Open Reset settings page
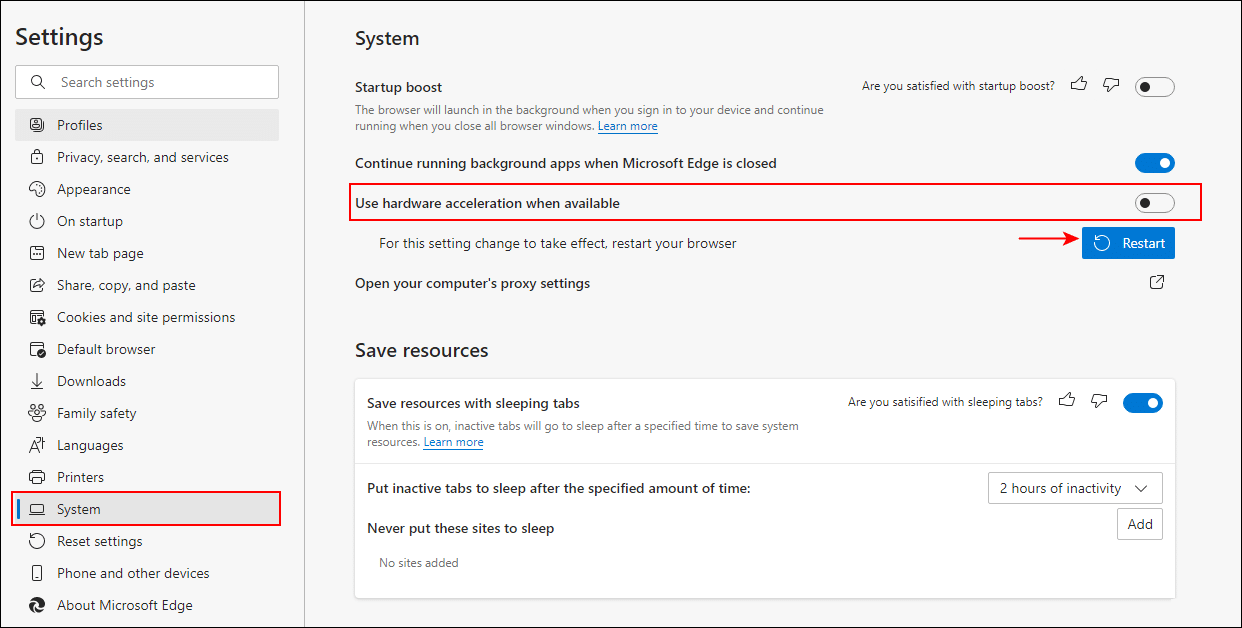 point(147,541)
